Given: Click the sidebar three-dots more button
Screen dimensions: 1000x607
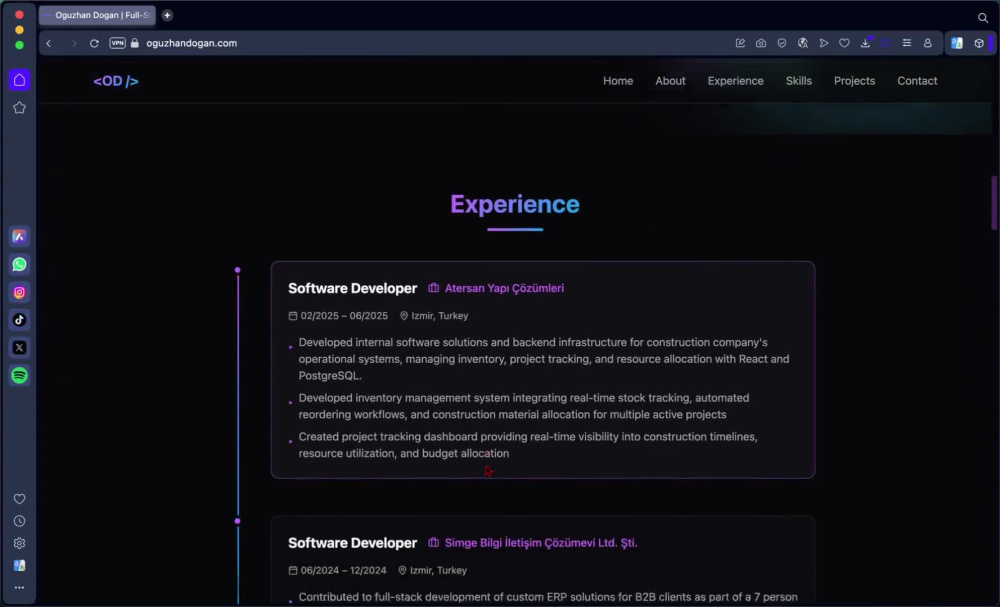Looking at the screenshot, I should pos(20,587).
